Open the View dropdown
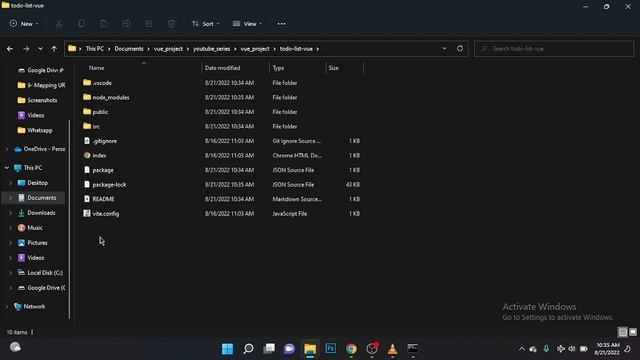 [x=247, y=24]
